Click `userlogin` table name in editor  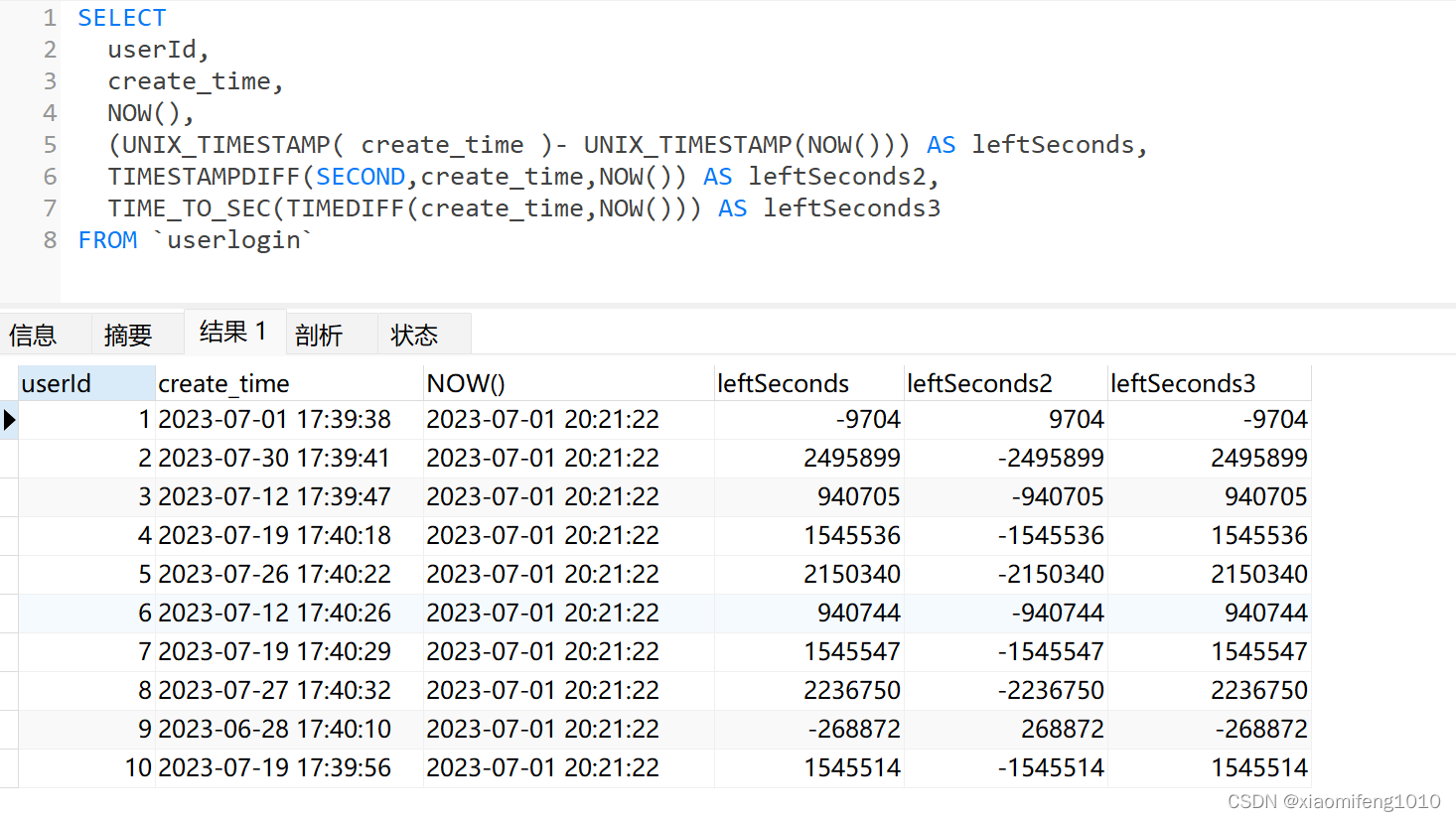[233, 240]
